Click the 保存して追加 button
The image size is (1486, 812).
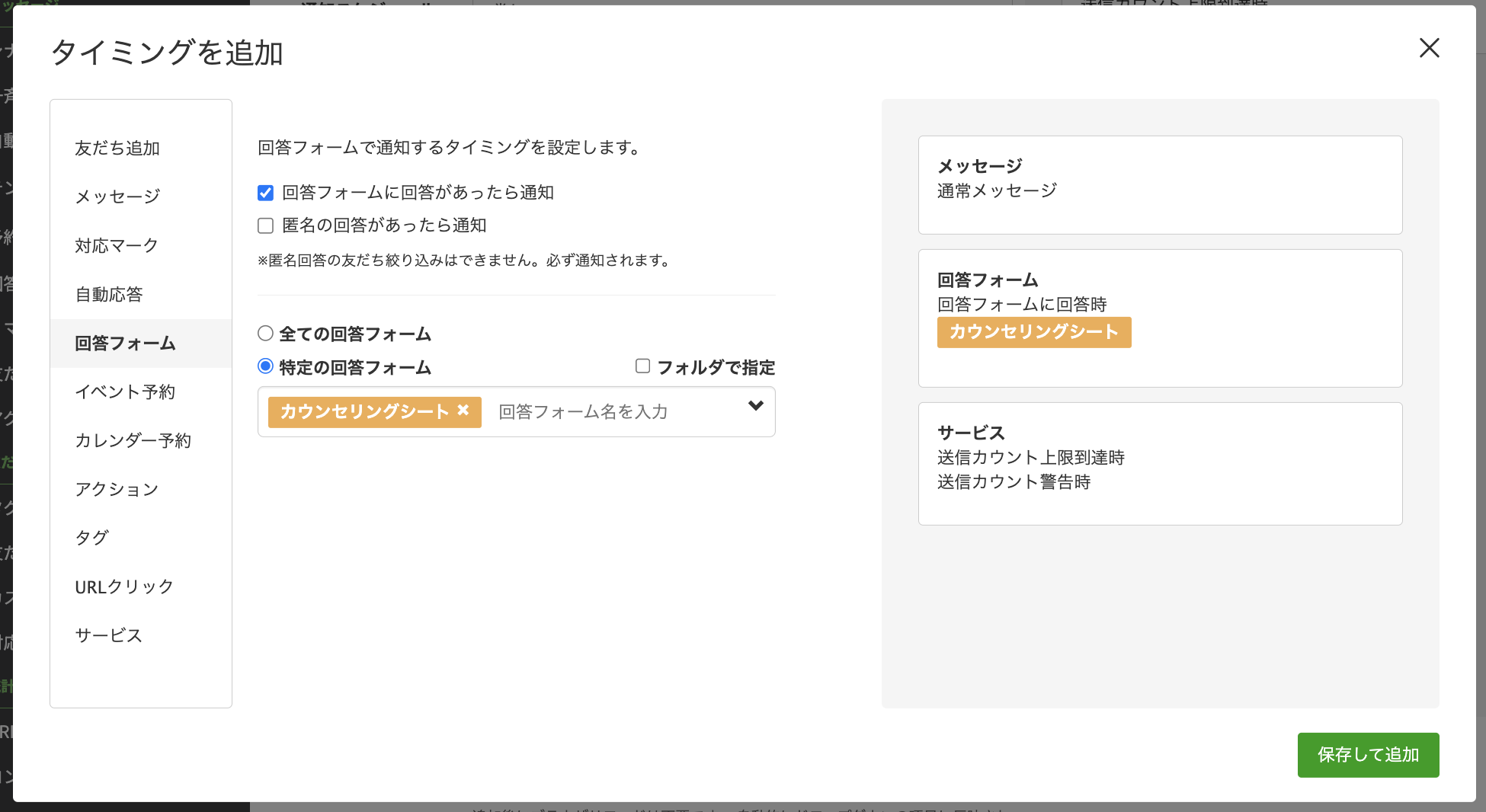tap(1368, 755)
